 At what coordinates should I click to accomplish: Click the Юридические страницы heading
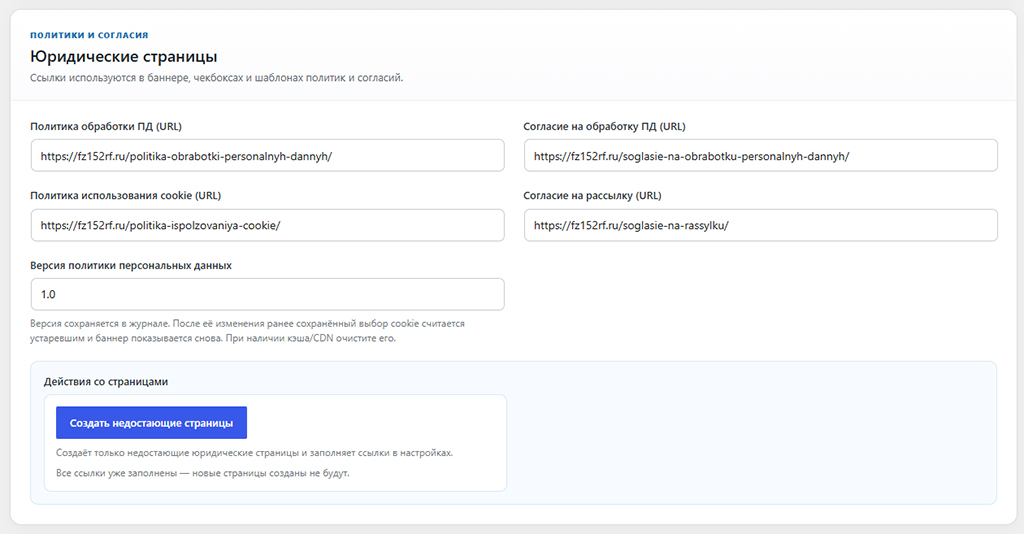tap(123, 57)
